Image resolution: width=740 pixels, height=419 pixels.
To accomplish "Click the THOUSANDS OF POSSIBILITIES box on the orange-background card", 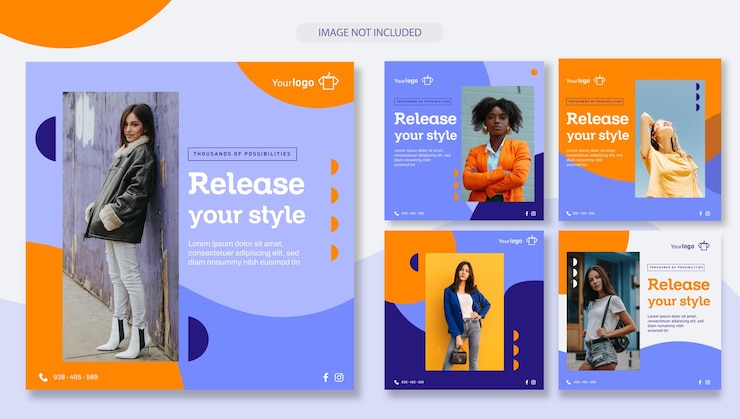I will (x=595, y=101).
